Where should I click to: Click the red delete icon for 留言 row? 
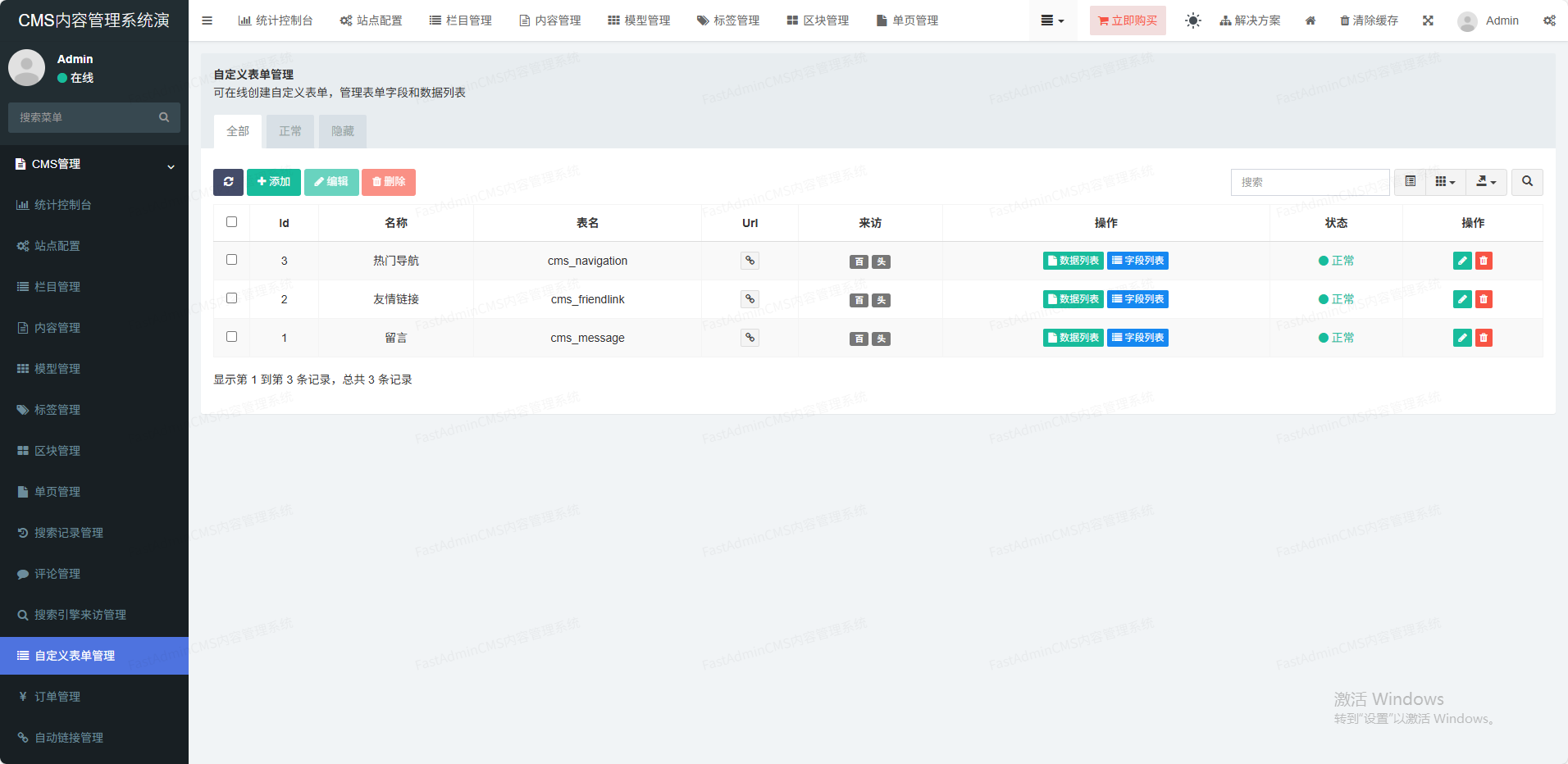(1484, 338)
